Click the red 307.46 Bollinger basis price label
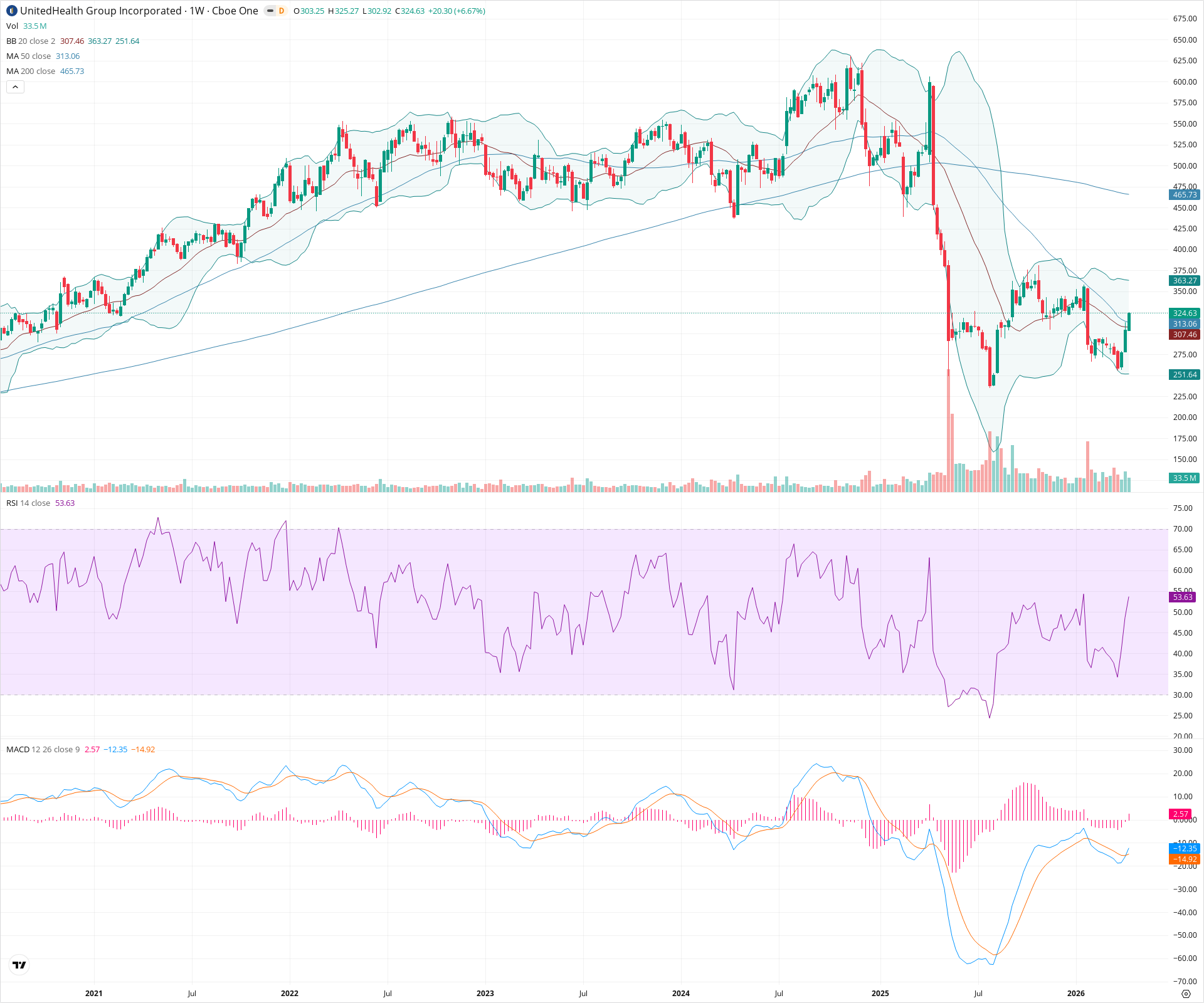This screenshot has height=1003, width=1204. (x=1184, y=334)
